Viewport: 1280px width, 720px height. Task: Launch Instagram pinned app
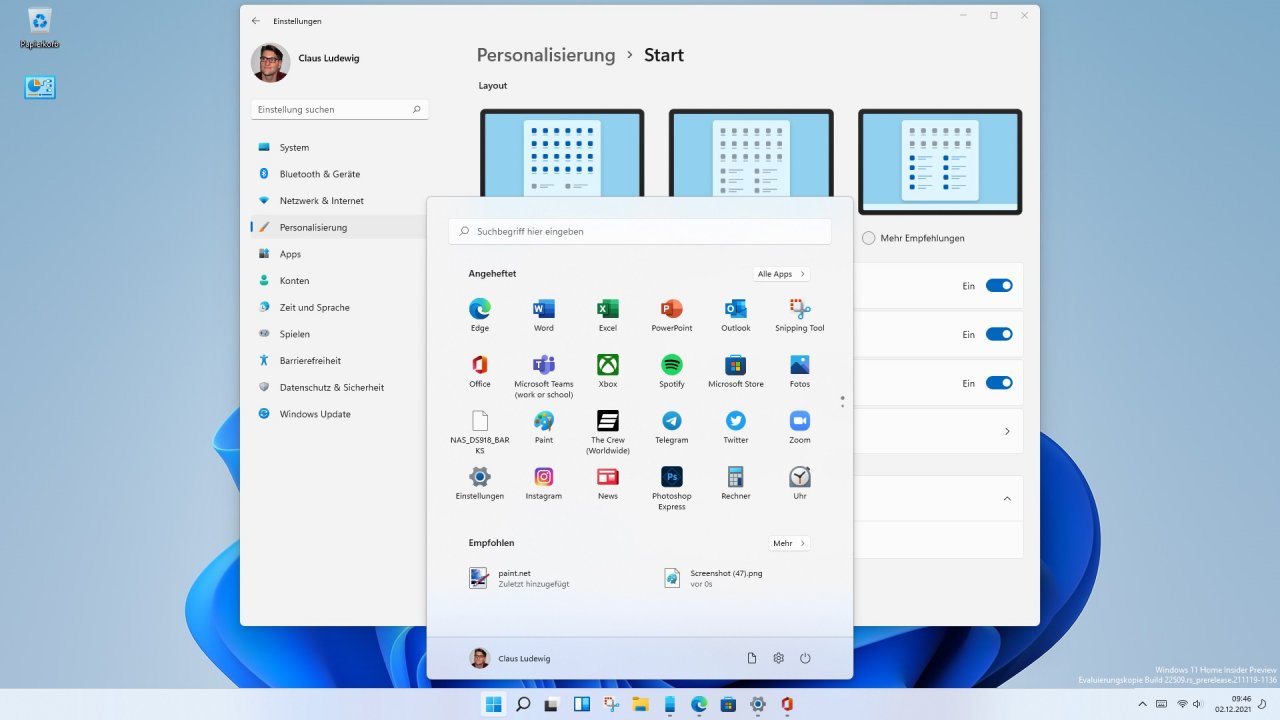pyautogui.click(x=544, y=482)
